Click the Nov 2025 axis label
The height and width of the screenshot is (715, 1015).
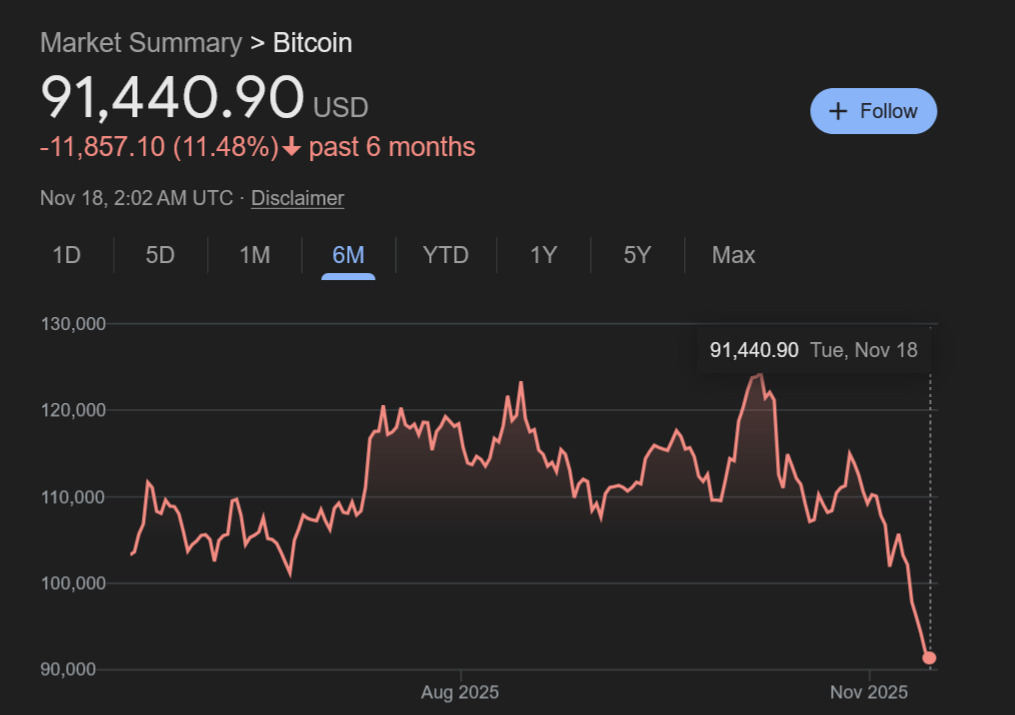869,692
